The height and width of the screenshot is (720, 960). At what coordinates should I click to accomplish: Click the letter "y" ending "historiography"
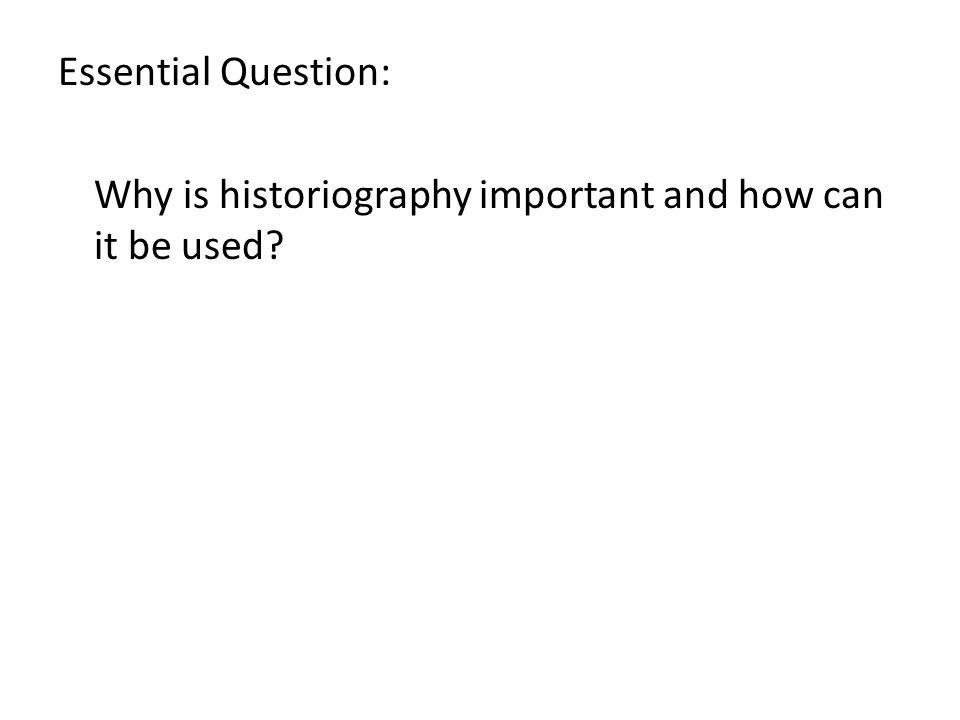[462, 201]
